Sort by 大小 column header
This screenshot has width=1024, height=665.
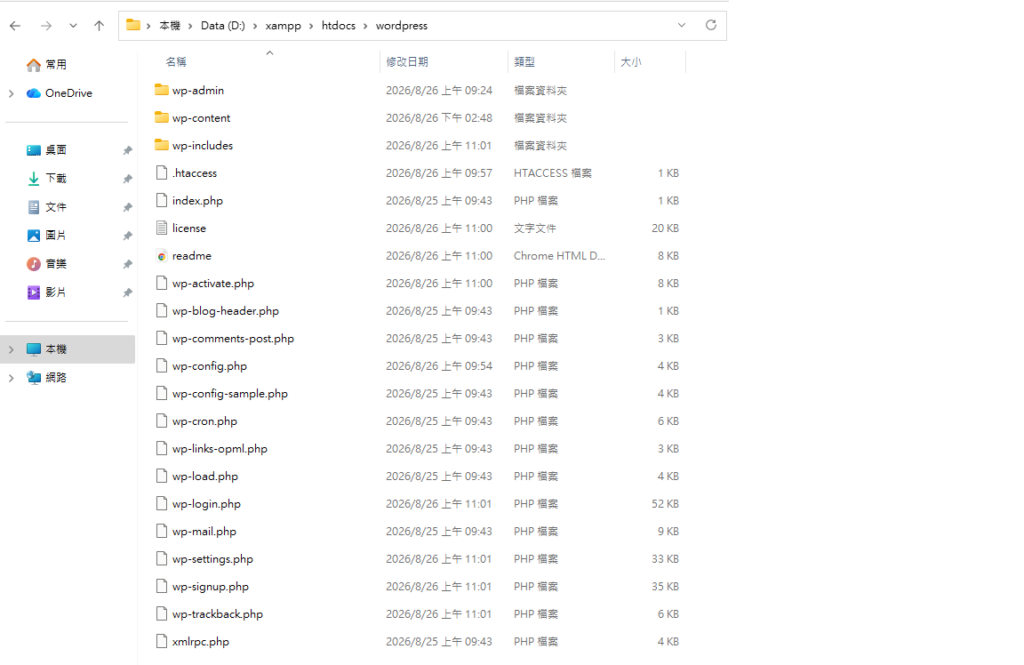[631, 62]
